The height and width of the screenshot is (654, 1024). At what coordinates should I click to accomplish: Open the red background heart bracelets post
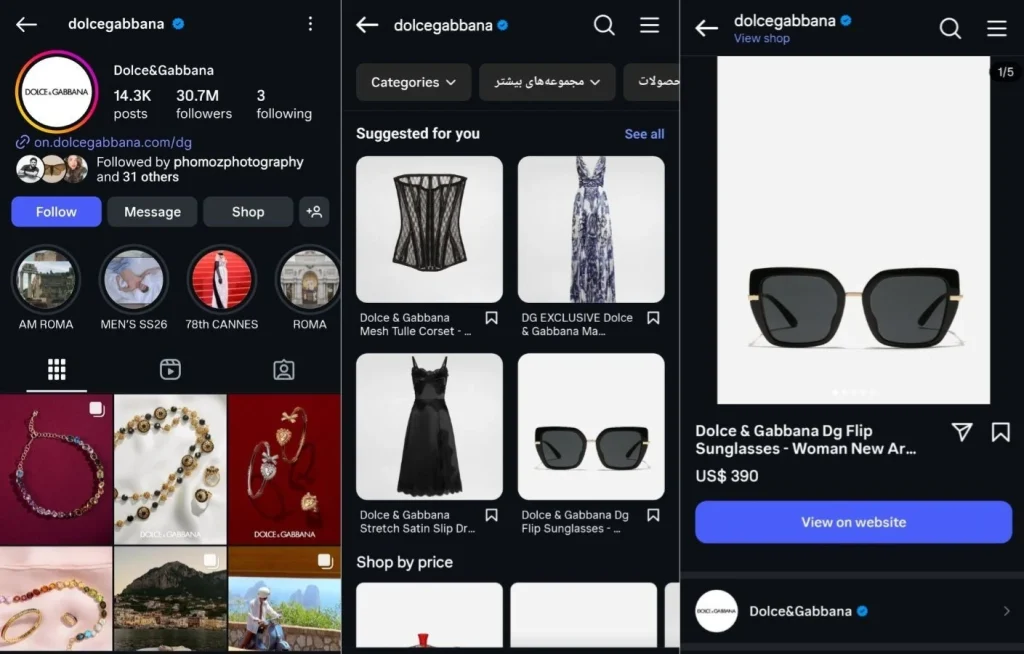(x=285, y=469)
